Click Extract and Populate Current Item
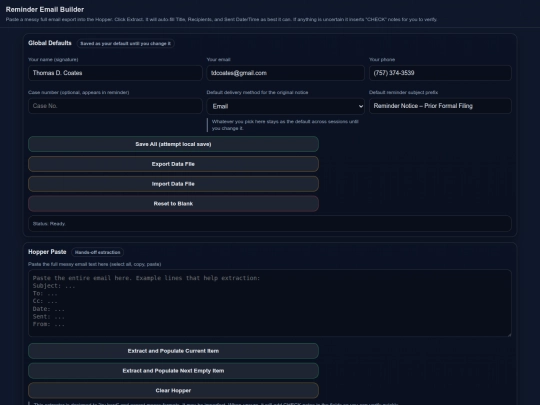Viewport: 540px width, 405px height. [173, 351]
